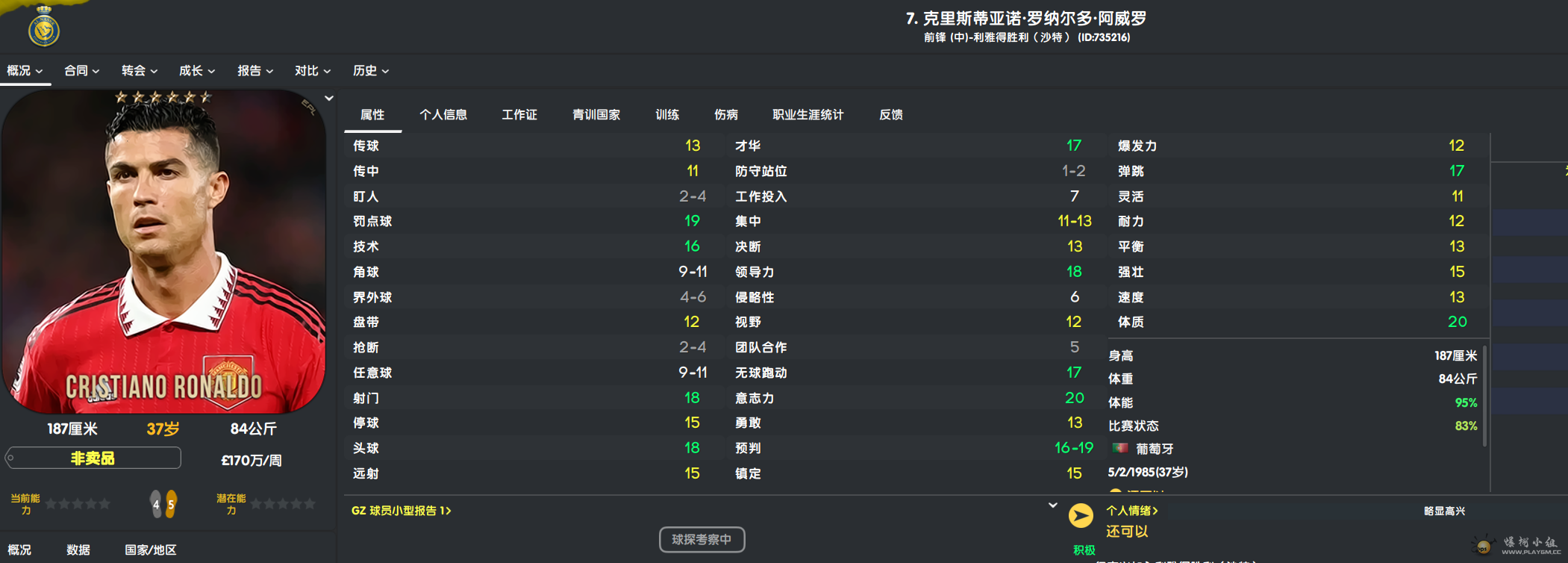Switch to the 职业生涯统计 tab
This screenshot has width=1568, height=563.
[x=808, y=114]
